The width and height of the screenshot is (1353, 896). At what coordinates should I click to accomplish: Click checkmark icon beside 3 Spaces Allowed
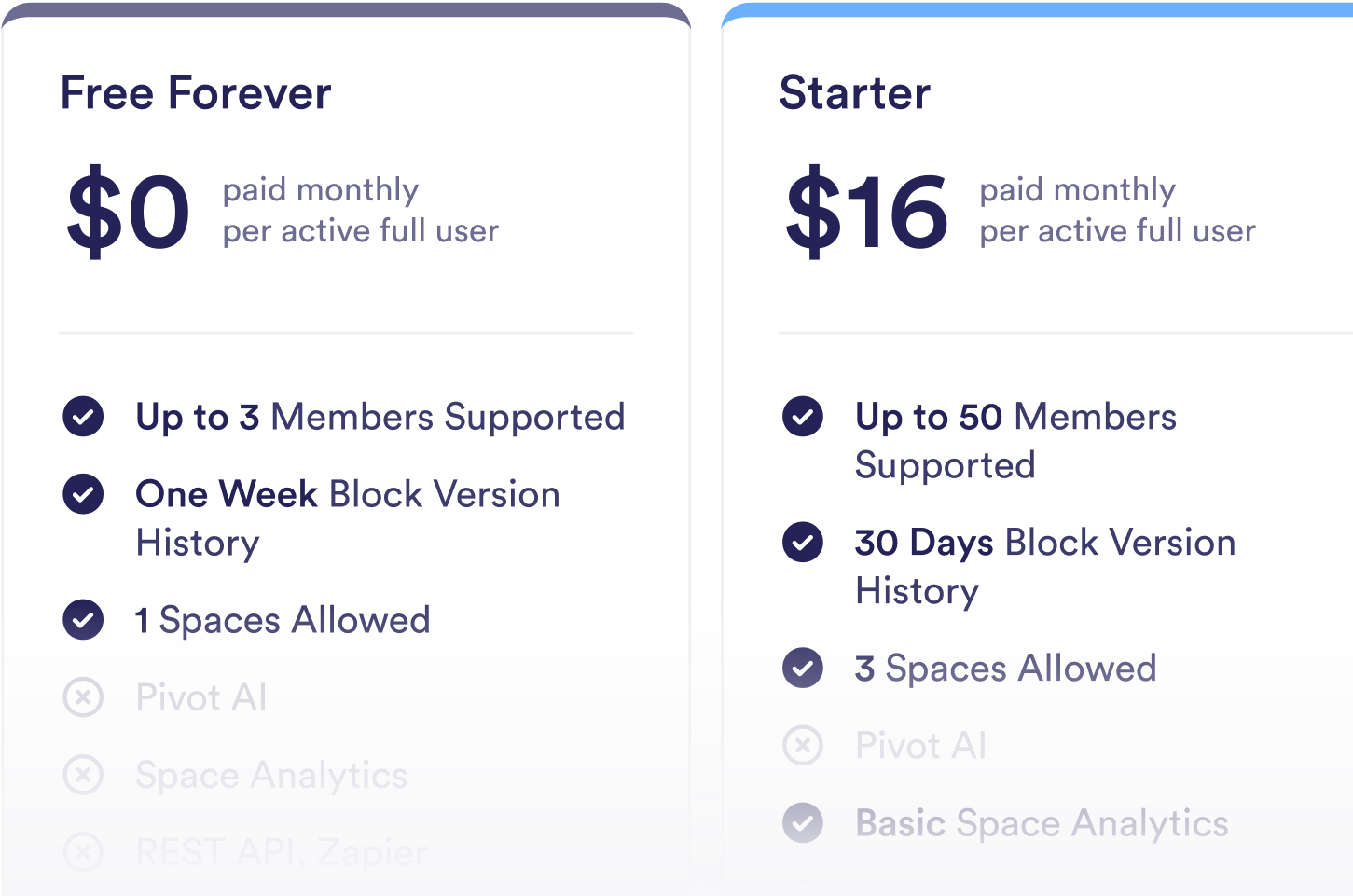pos(803,669)
